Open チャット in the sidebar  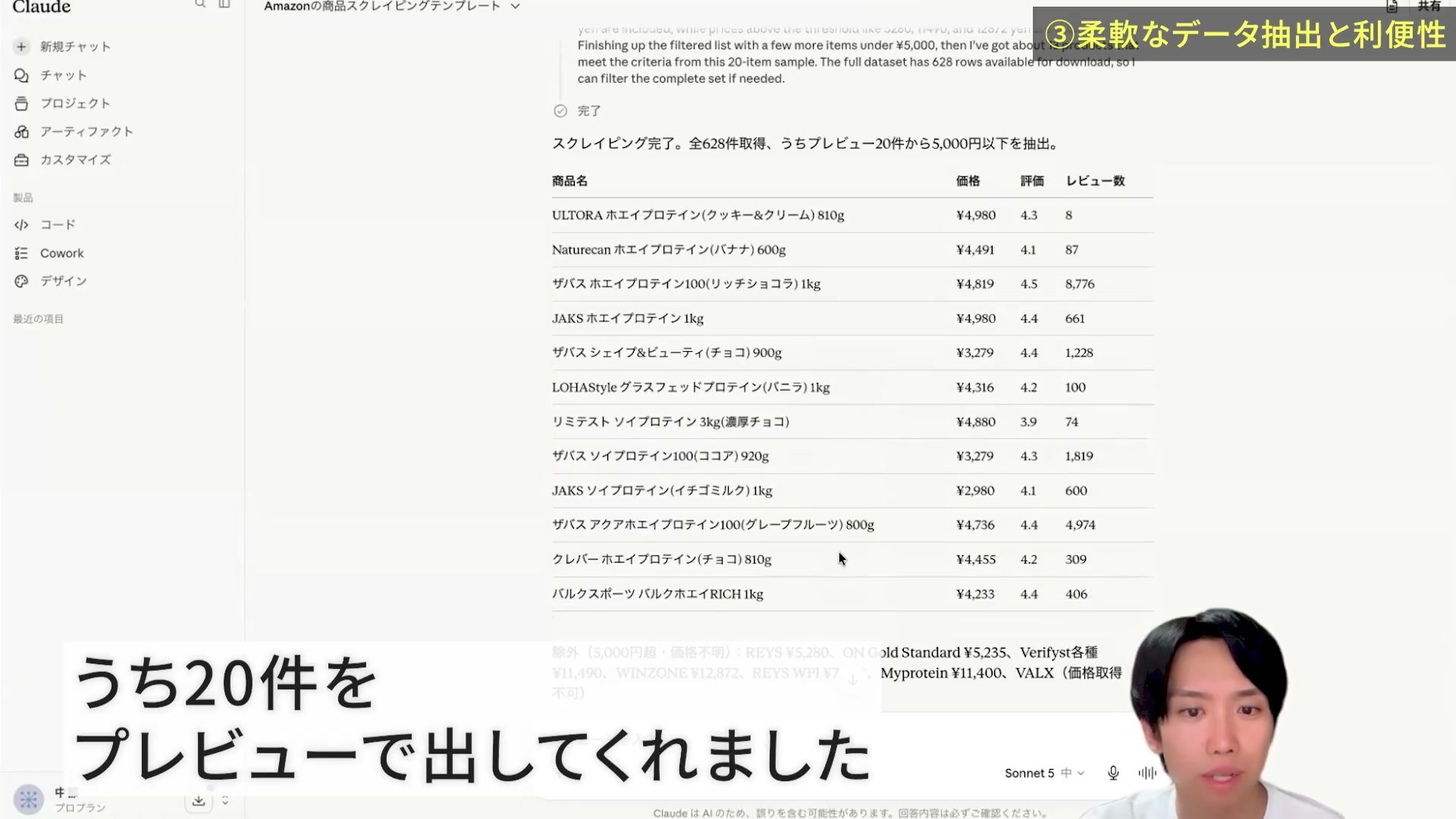click(64, 75)
